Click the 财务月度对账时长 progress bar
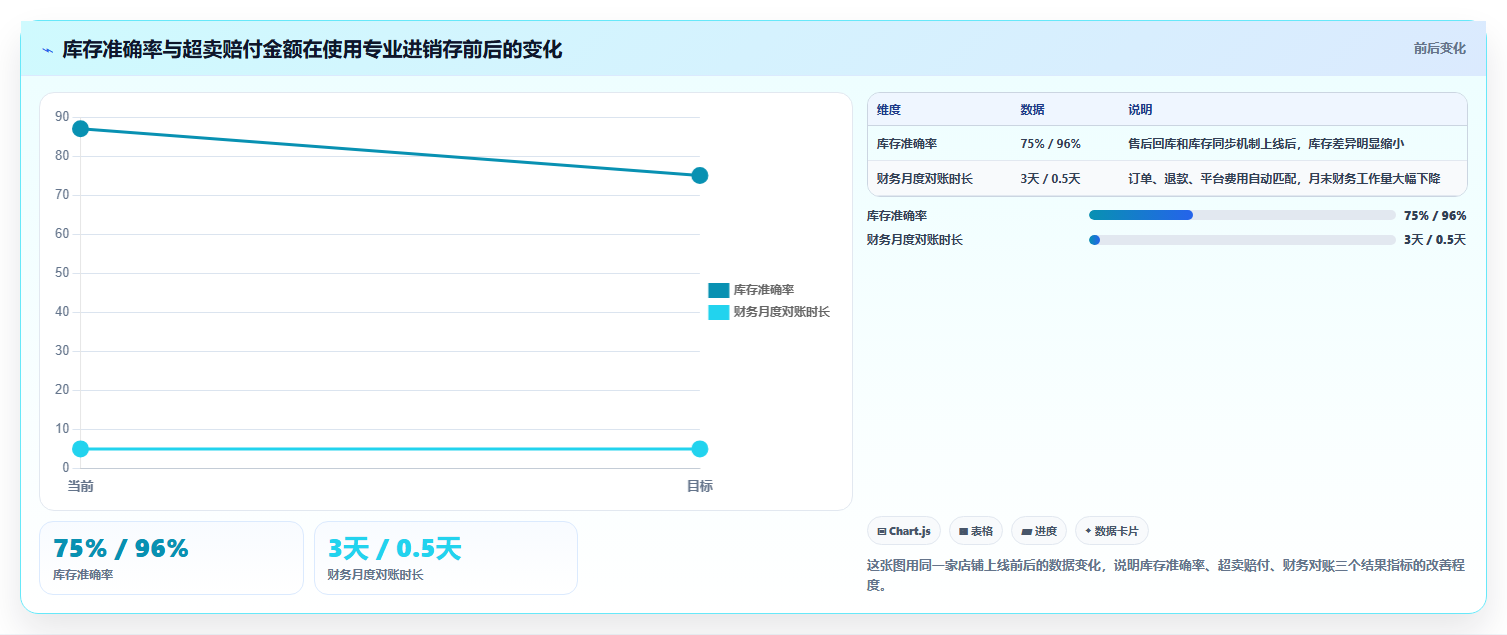The image size is (1507, 635). pyautogui.click(x=1242, y=240)
